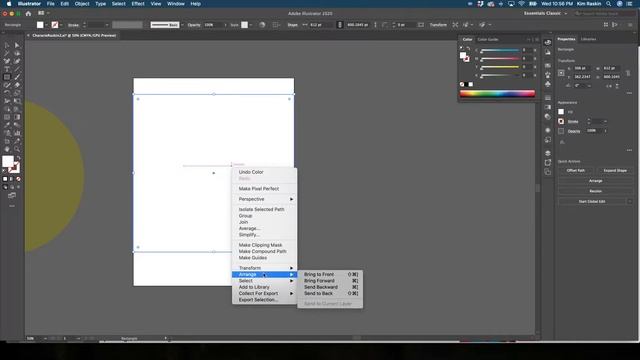Select the Line Segment tool
Screen dimensions: 640x360
pos(17,69)
